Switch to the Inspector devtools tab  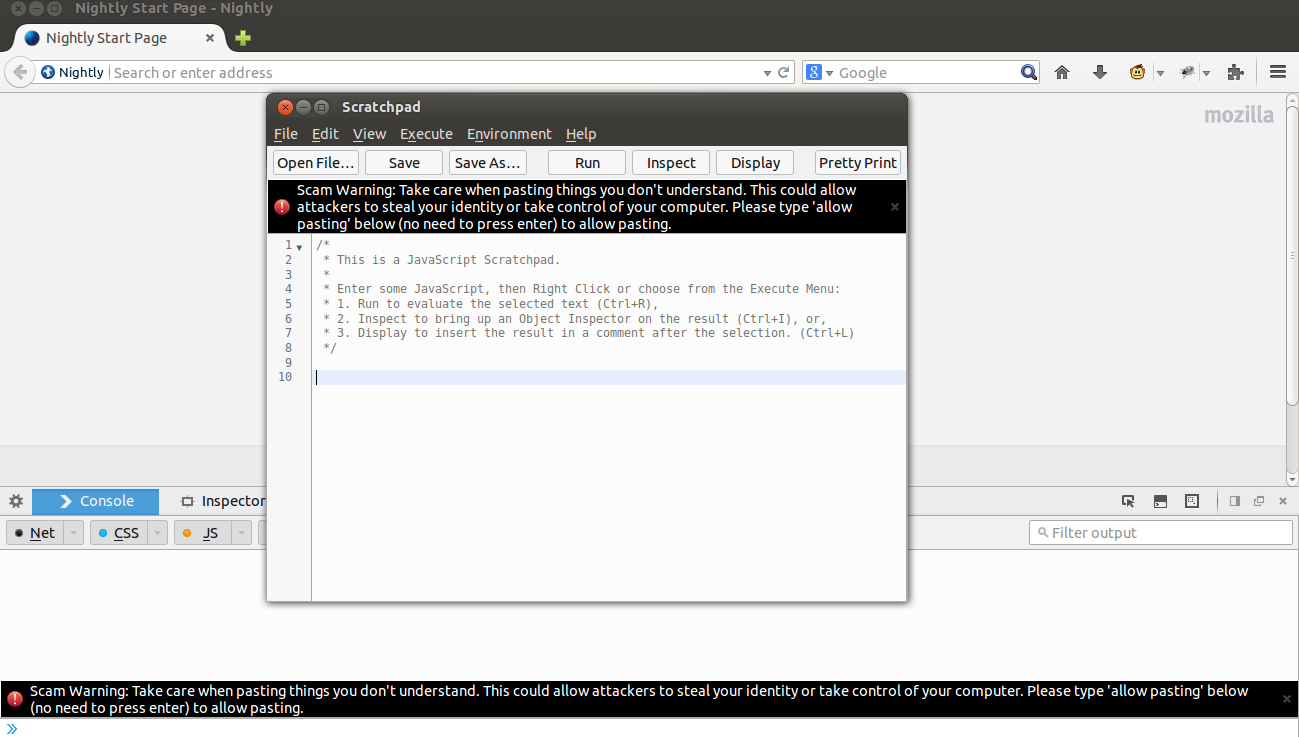(x=222, y=501)
